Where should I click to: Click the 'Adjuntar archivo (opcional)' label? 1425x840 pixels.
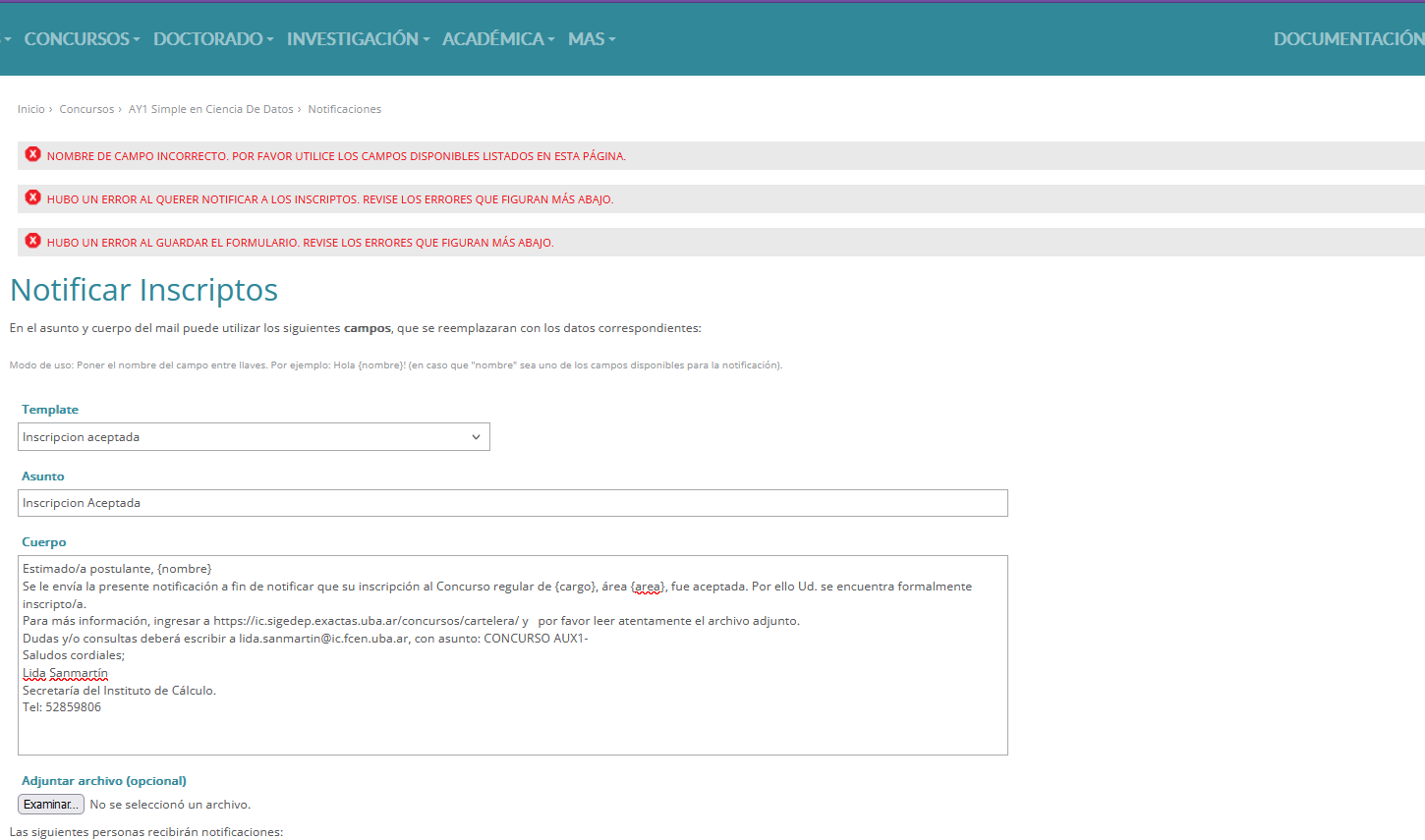click(x=104, y=781)
